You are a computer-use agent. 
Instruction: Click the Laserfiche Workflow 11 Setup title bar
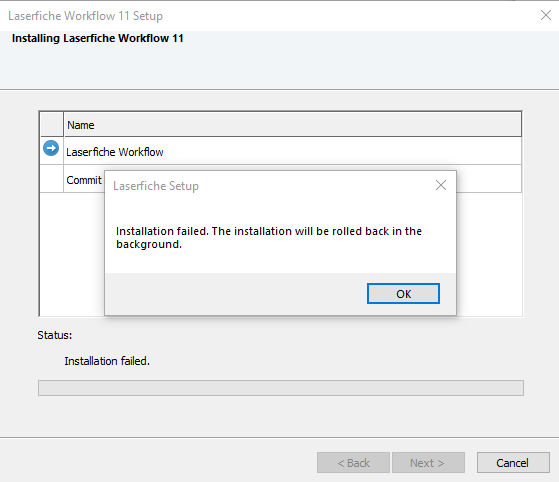(x=267, y=16)
